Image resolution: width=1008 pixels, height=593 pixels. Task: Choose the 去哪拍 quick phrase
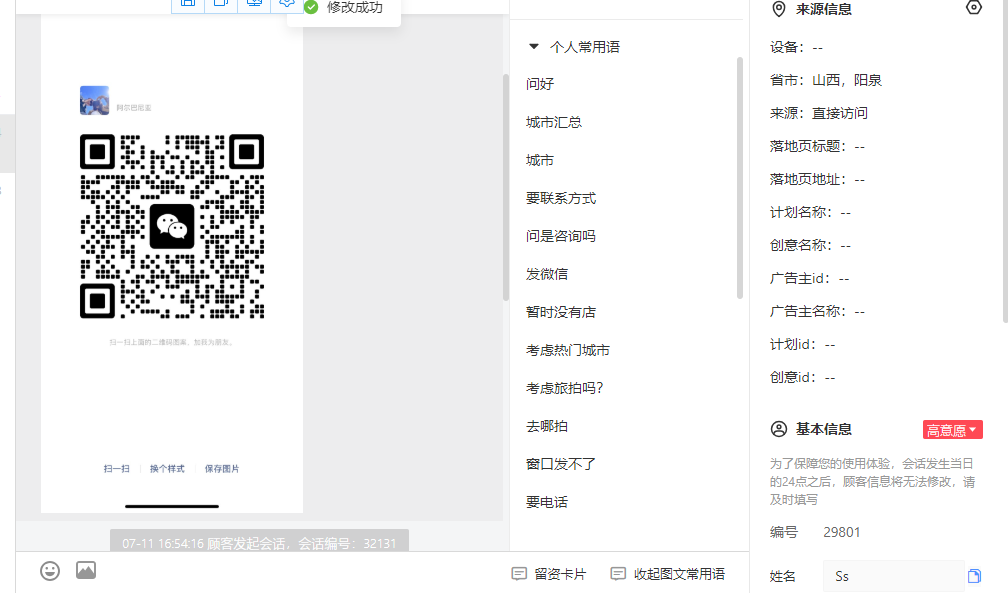point(547,426)
